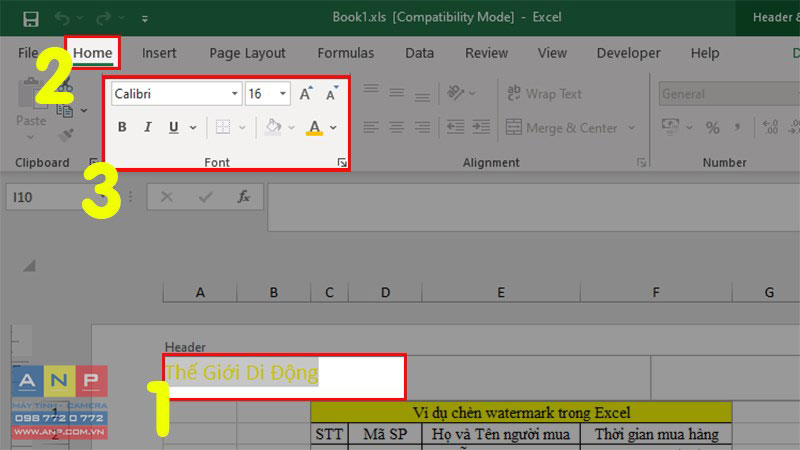
Task: Toggle Italic formatting
Action: pos(147,127)
